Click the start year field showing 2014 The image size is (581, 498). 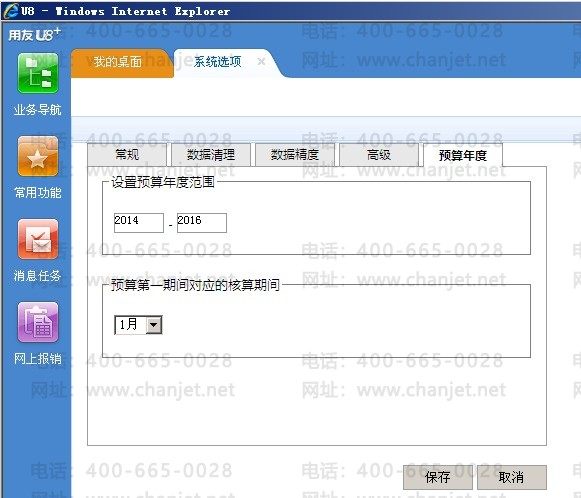[x=139, y=223]
